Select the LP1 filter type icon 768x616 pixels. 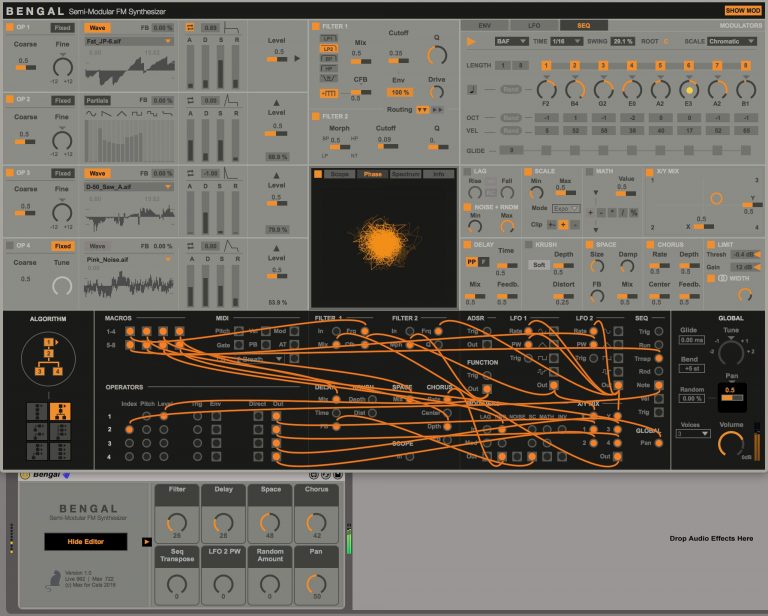tap(328, 38)
